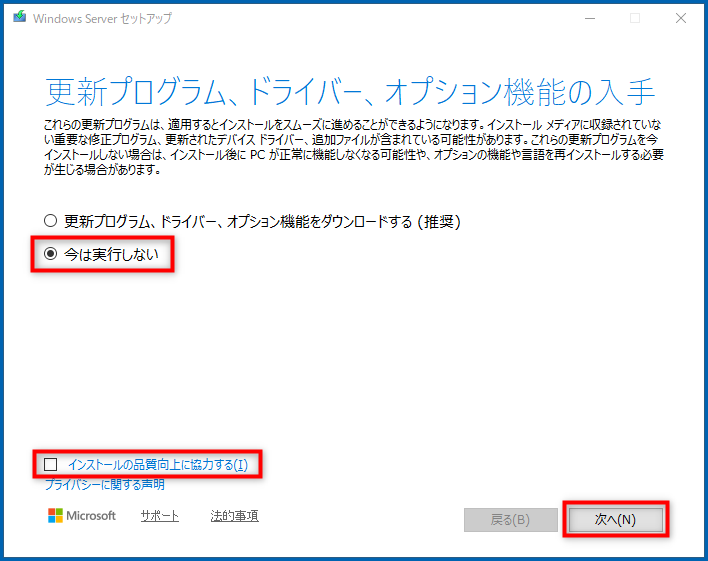This screenshot has width=708, height=561.
Task: Click the 戻る(B) button
Action: tap(511, 519)
